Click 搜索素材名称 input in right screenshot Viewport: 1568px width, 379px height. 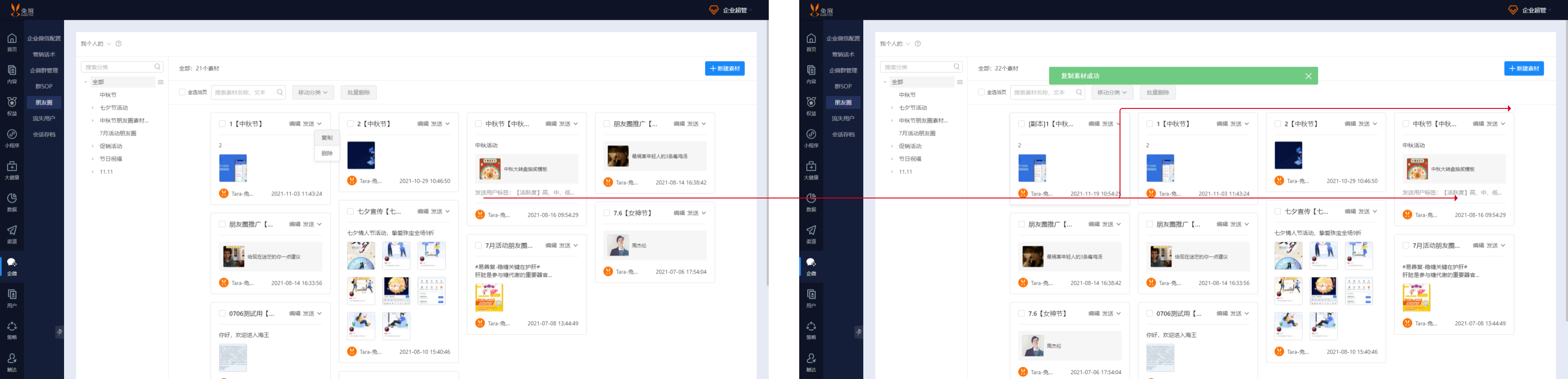(x=1048, y=92)
